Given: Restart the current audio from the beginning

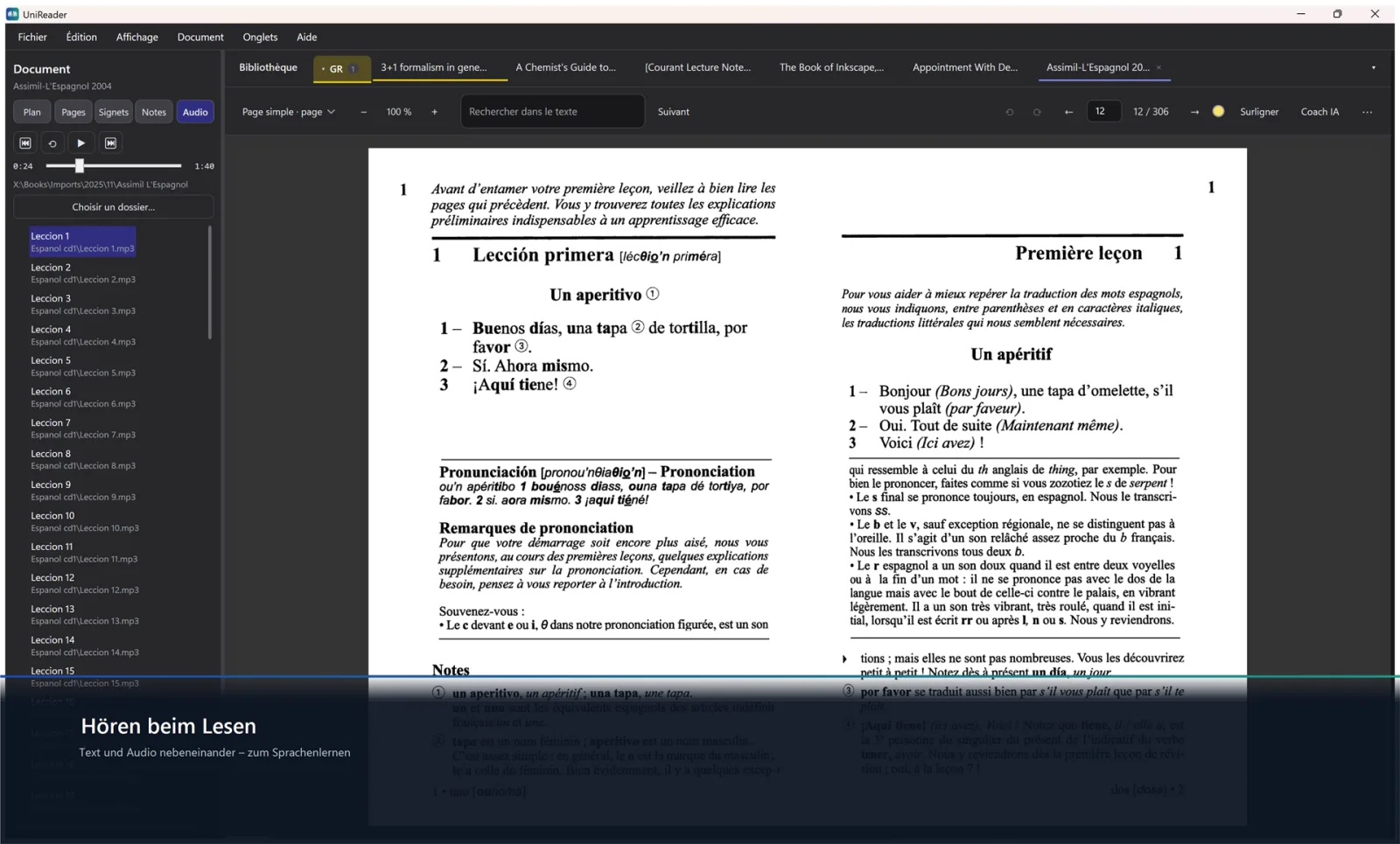Looking at the screenshot, I should coord(52,143).
